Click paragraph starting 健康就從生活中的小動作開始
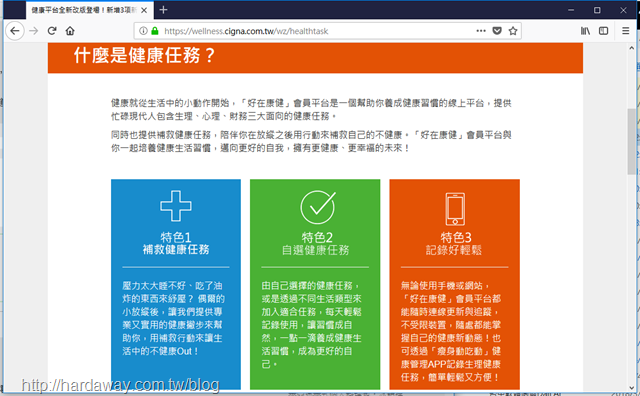The width and height of the screenshot is (640, 396). click(311, 109)
